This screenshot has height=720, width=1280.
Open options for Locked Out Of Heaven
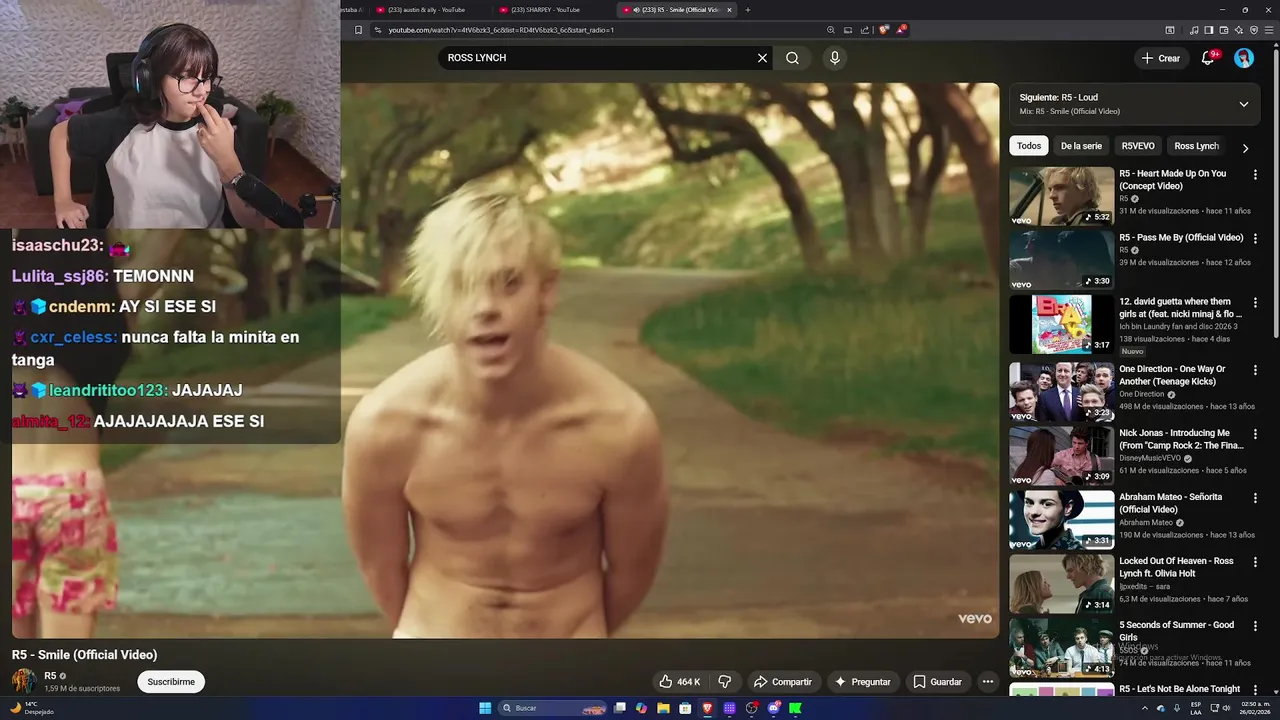[1255, 562]
